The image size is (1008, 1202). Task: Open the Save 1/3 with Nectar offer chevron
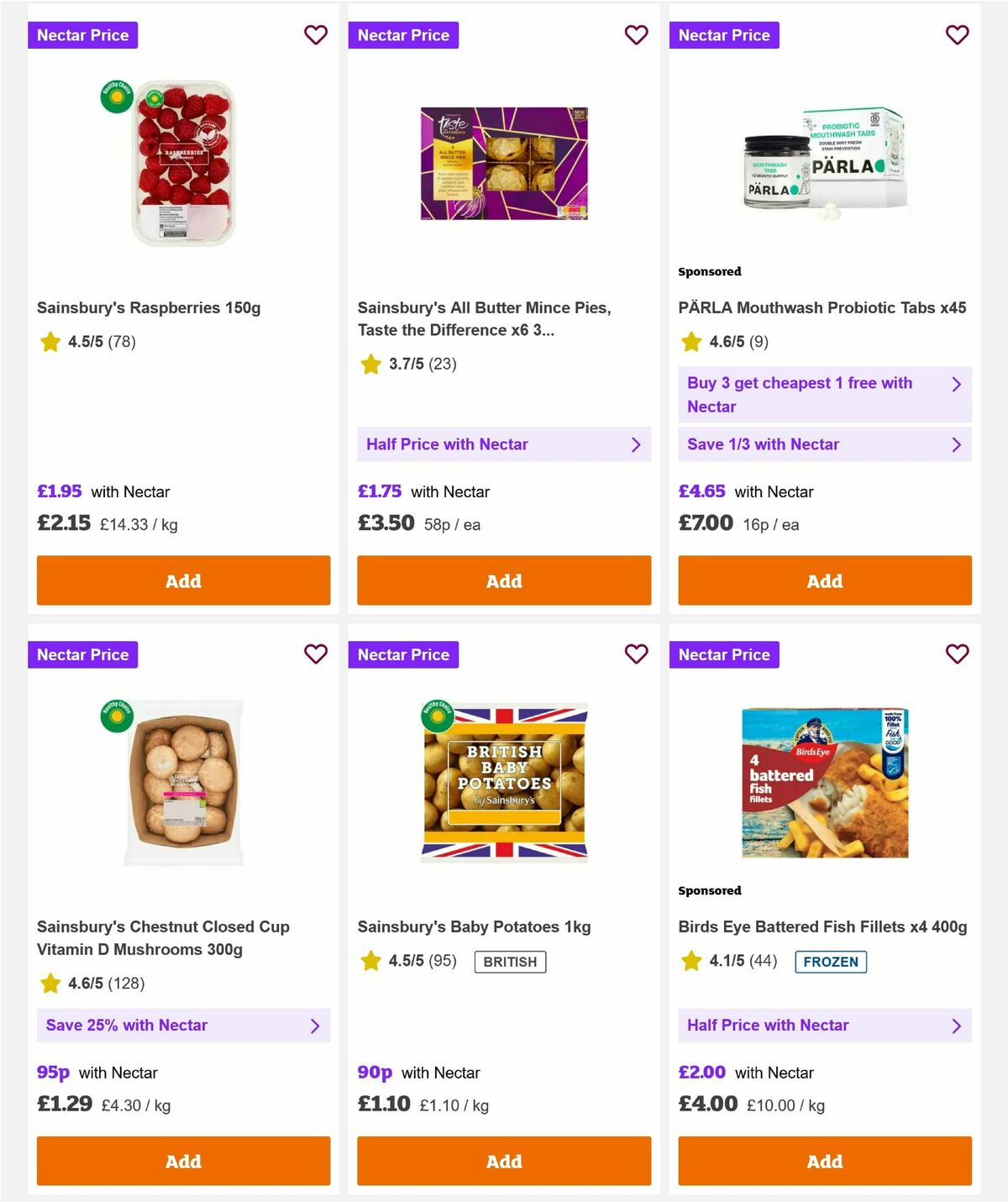coord(956,444)
